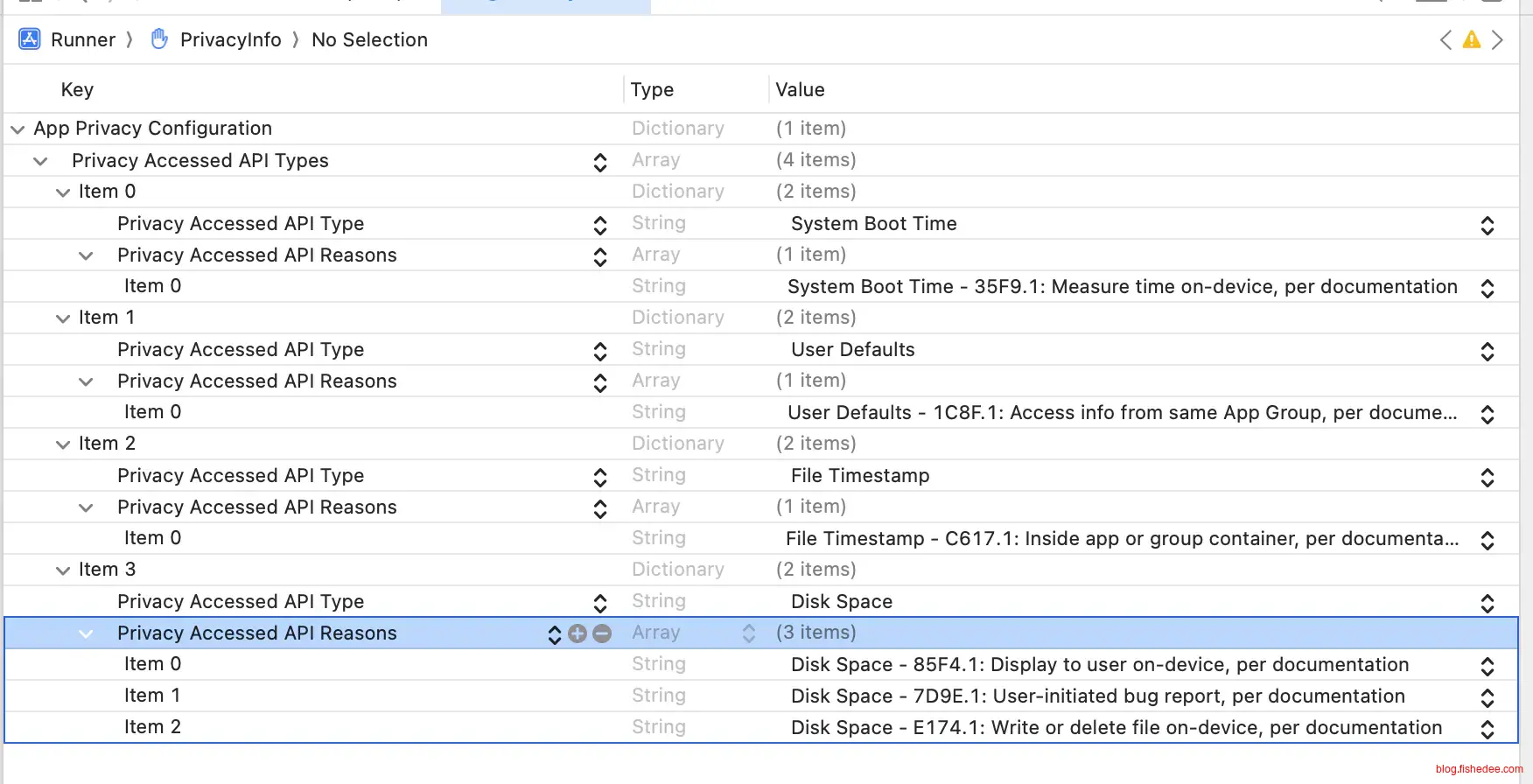Open Disk Space API type value dropdown

click(1487, 603)
